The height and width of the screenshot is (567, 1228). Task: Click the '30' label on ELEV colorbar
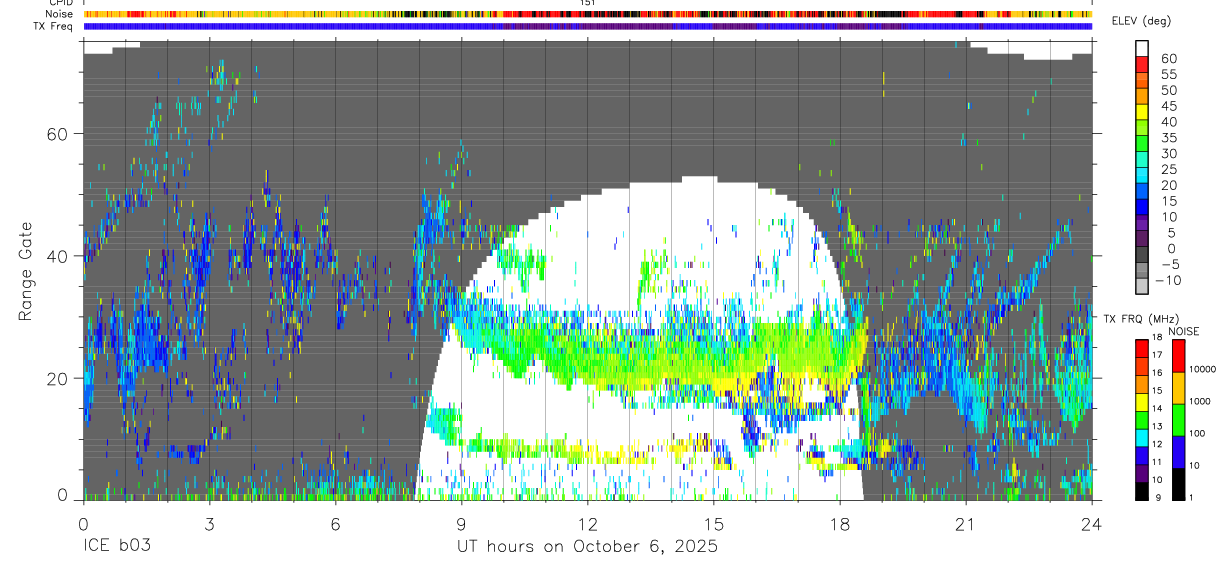click(1167, 154)
